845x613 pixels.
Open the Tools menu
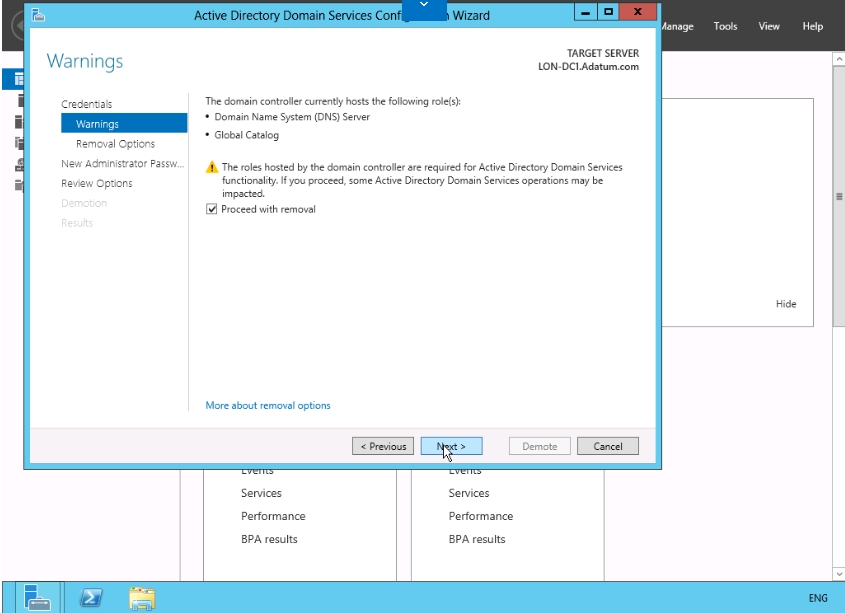(725, 26)
